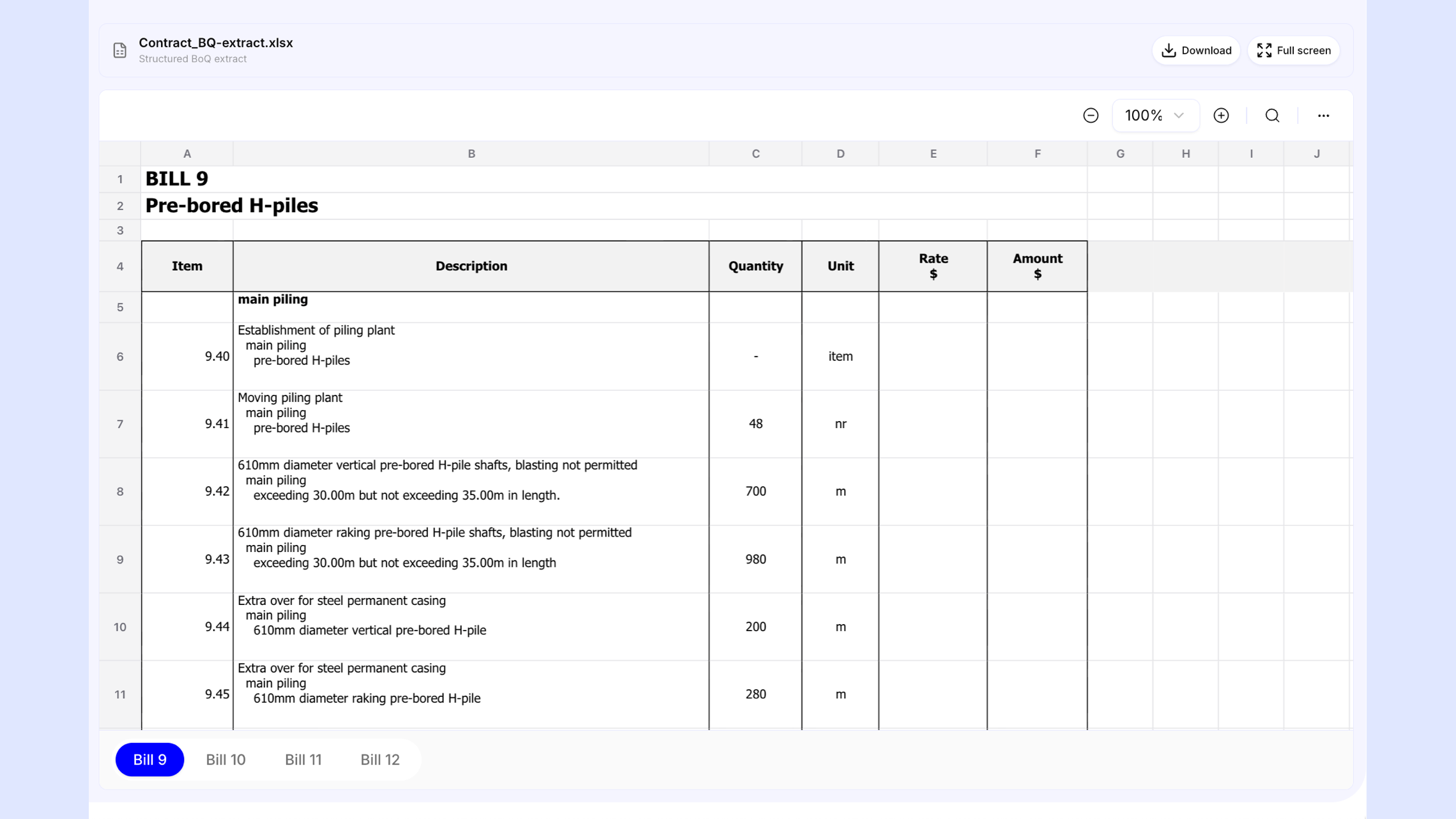Select column F header

[x=1038, y=154]
